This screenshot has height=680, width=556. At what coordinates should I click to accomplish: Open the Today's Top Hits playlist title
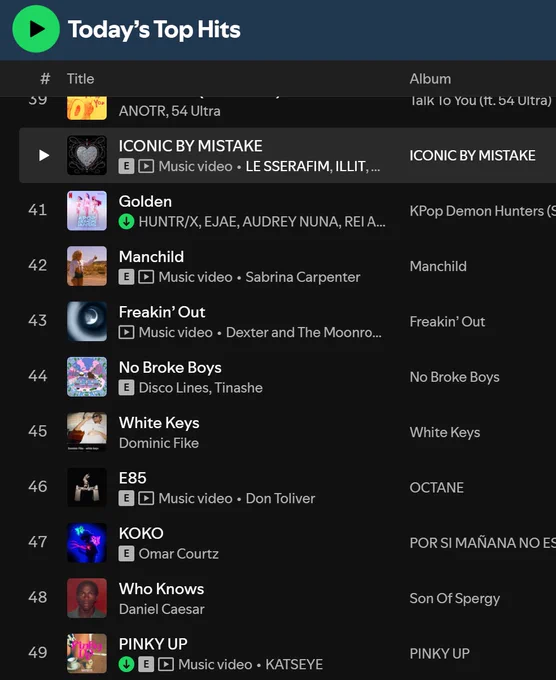(154, 29)
